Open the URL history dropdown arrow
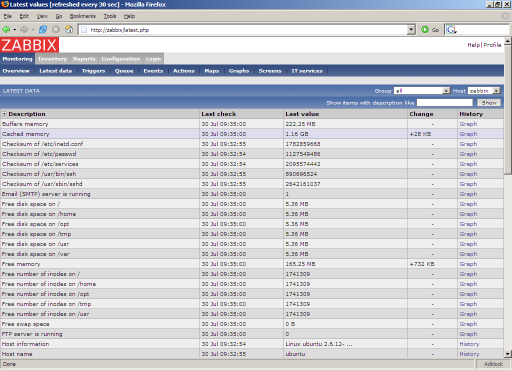The image size is (512, 371). point(411,30)
